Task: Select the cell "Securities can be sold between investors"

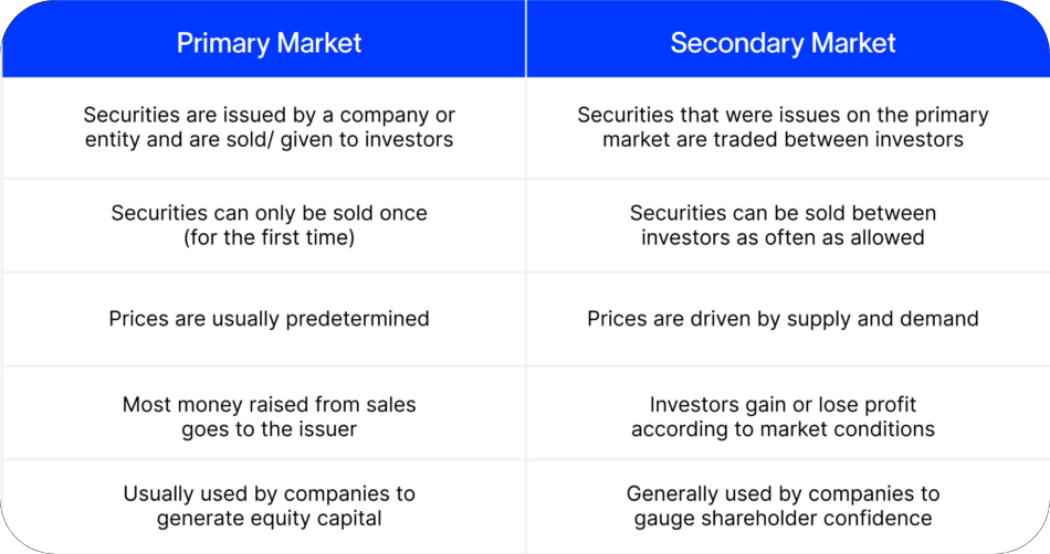Action: coord(788,226)
